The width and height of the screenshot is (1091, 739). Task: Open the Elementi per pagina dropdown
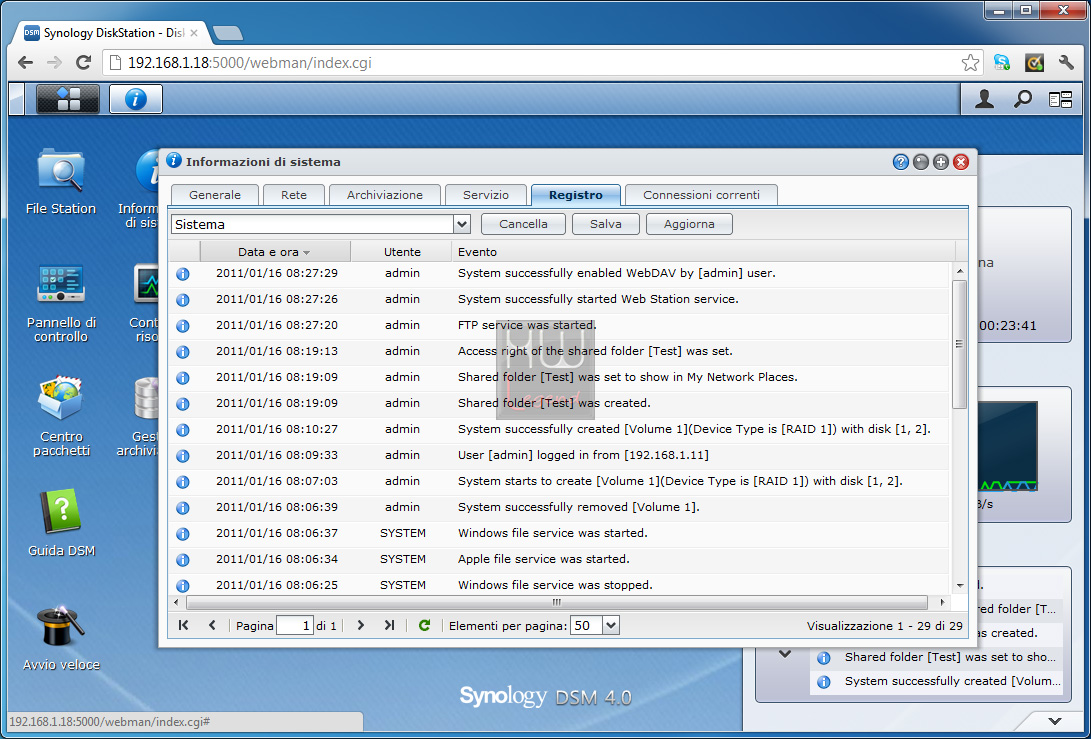pos(611,626)
